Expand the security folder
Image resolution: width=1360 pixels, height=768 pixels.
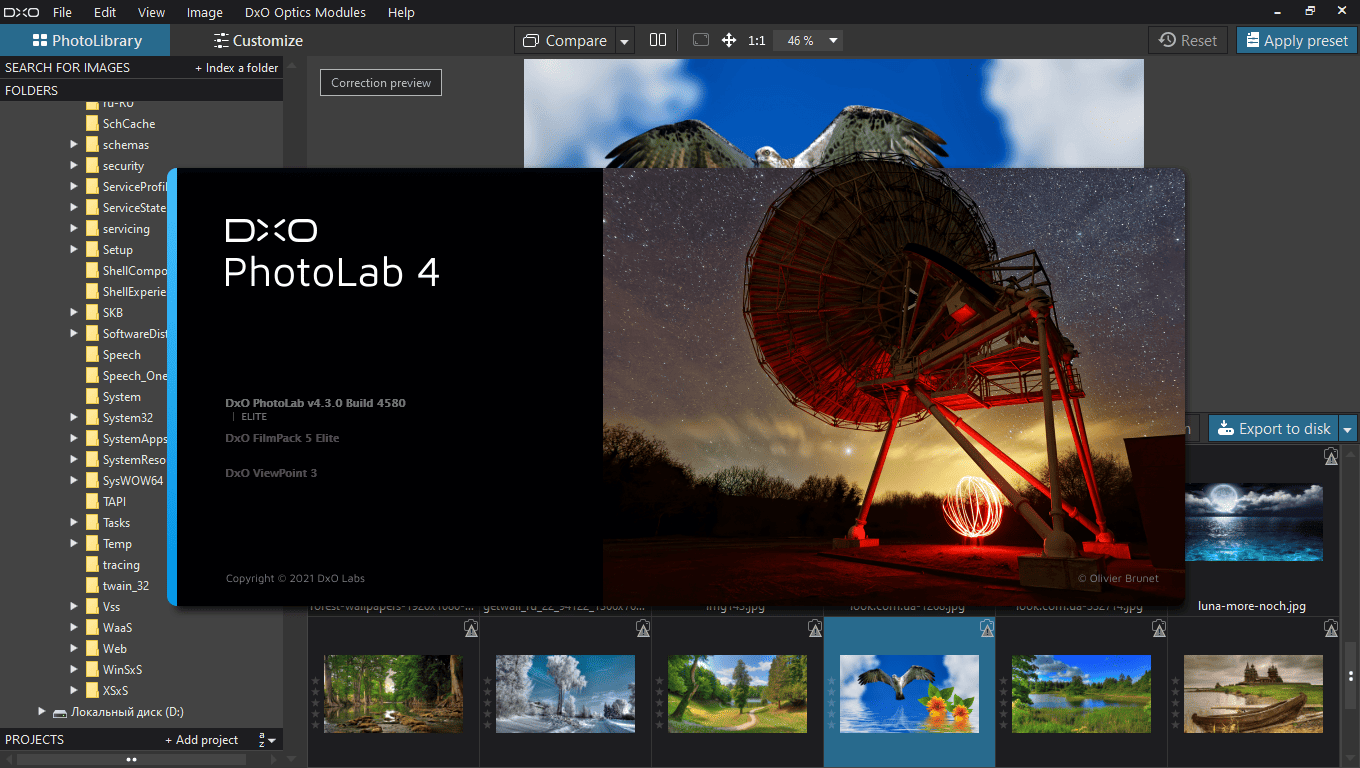pos(74,166)
